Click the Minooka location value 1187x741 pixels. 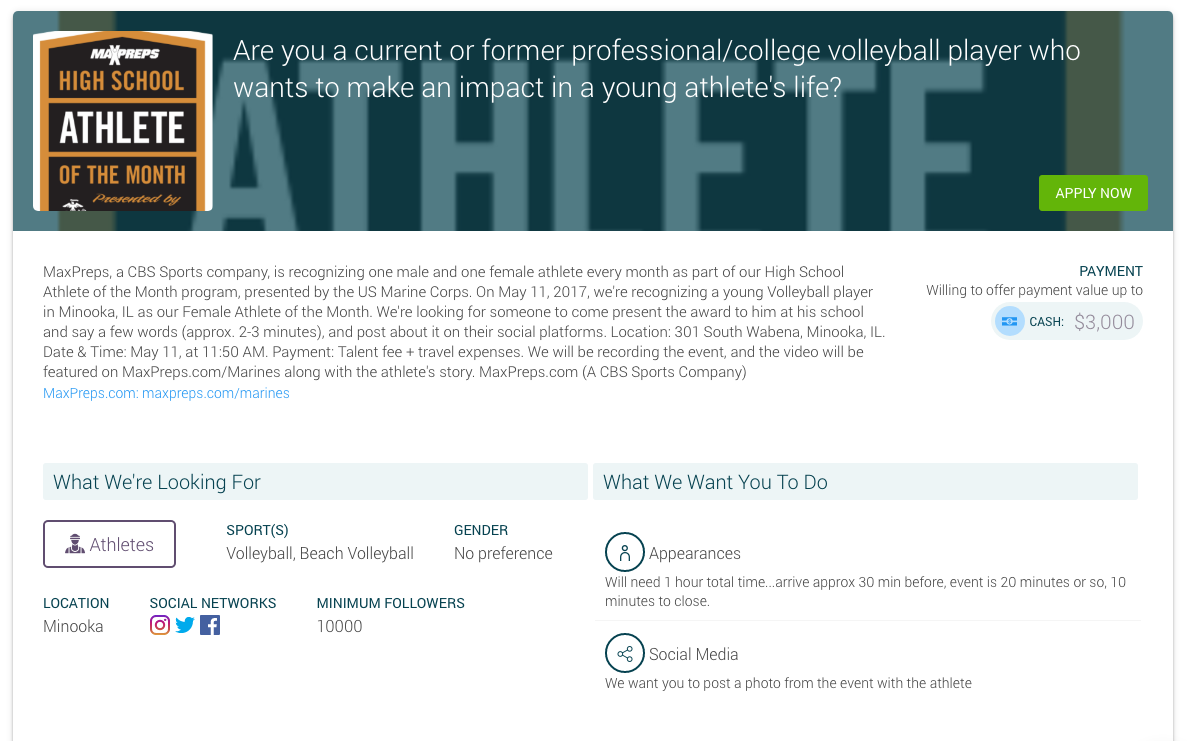73,627
